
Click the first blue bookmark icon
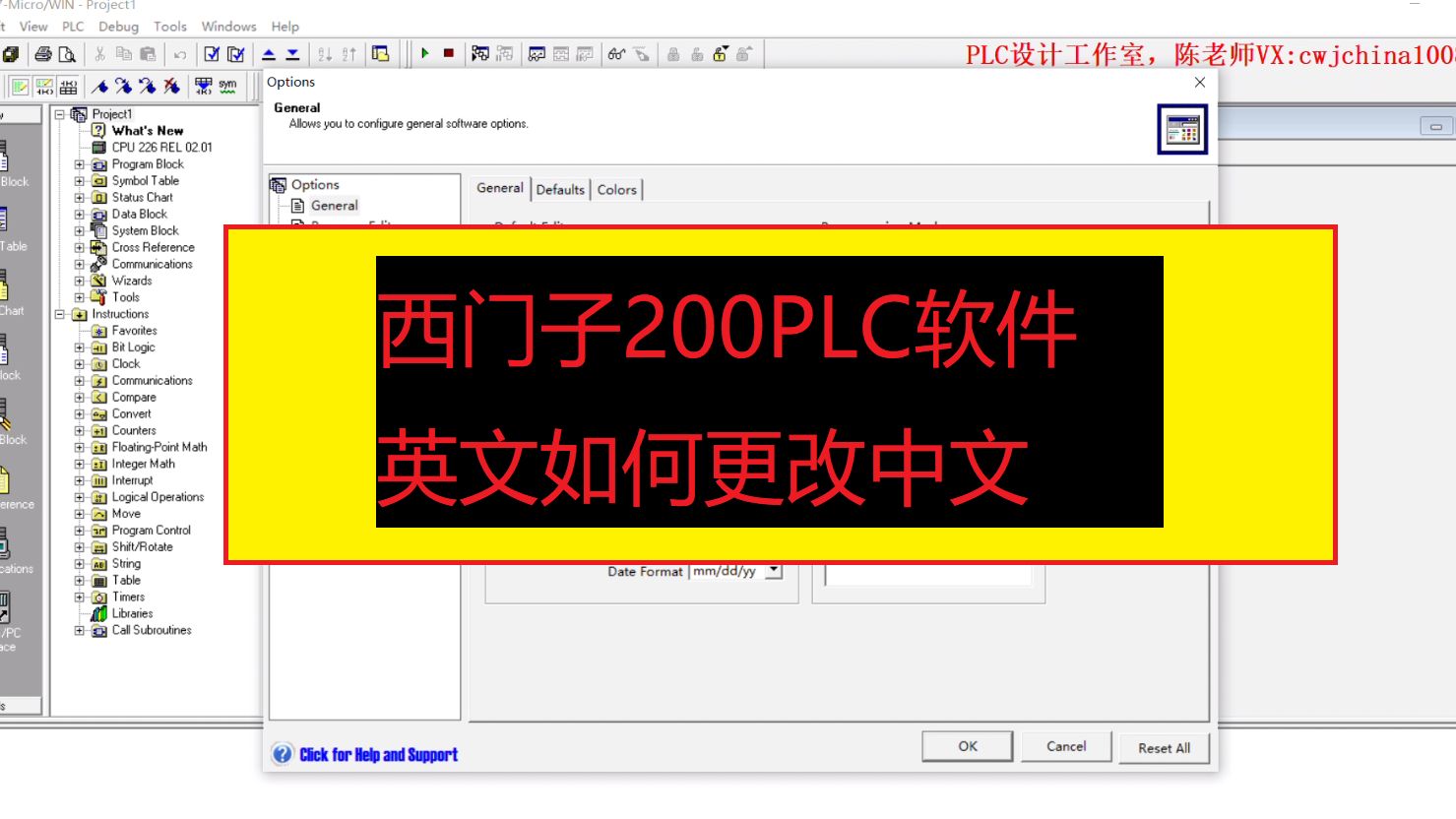pyautogui.click(x=99, y=86)
